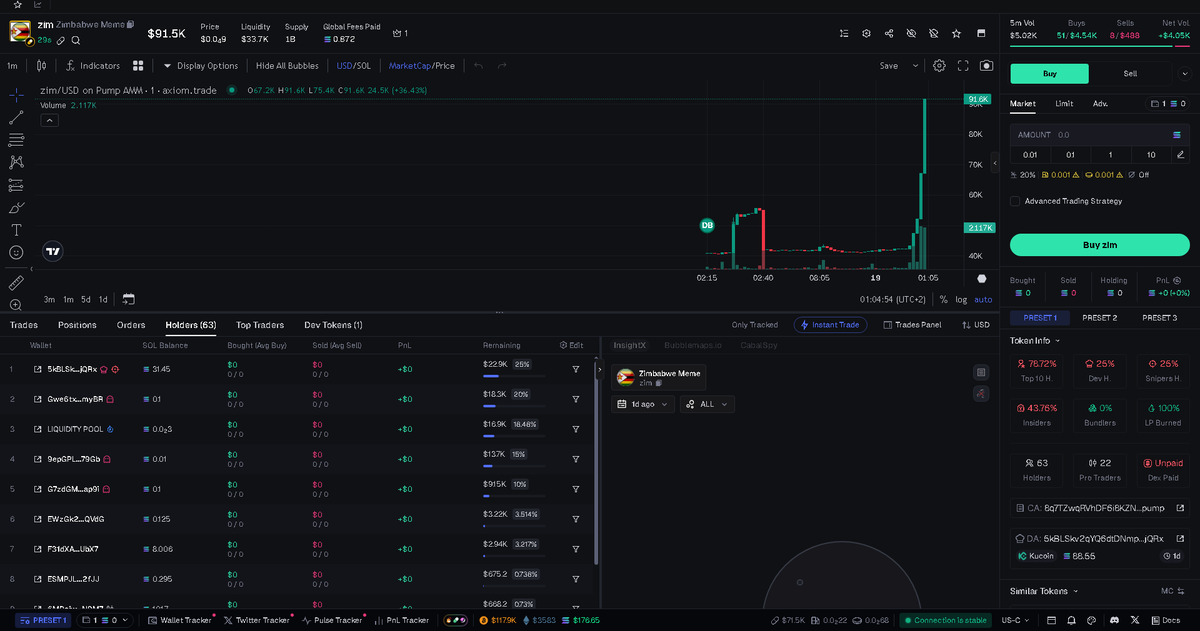Image resolution: width=1200 pixels, height=631 pixels.
Task: Toggle the log scale on chart
Action: click(961, 299)
